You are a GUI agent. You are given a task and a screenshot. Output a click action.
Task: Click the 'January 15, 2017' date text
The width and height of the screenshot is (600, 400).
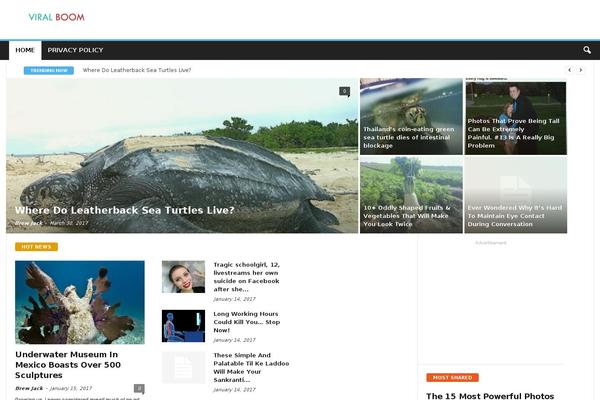[x=71, y=388]
